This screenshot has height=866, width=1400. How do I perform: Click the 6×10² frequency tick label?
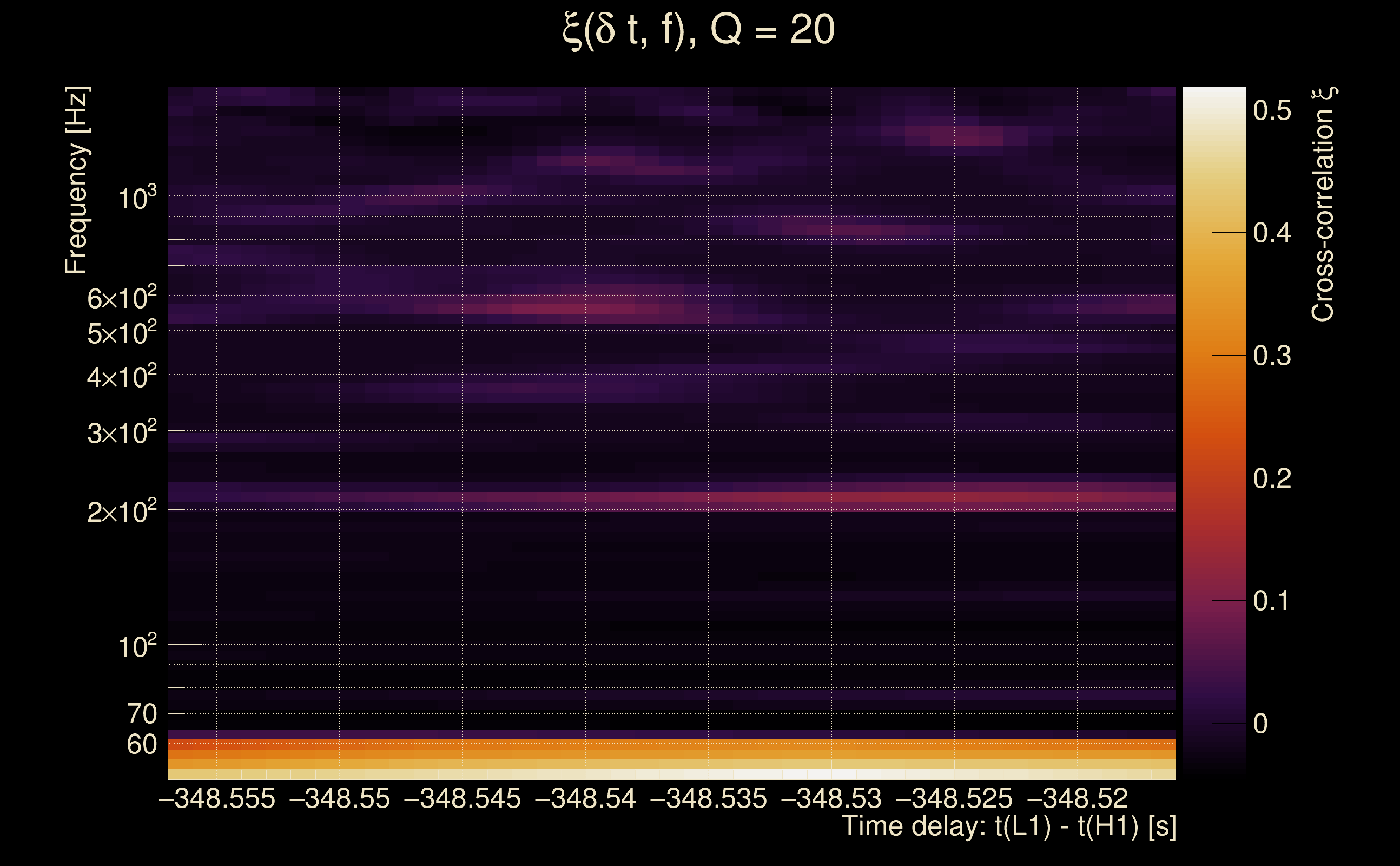[122, 298]
